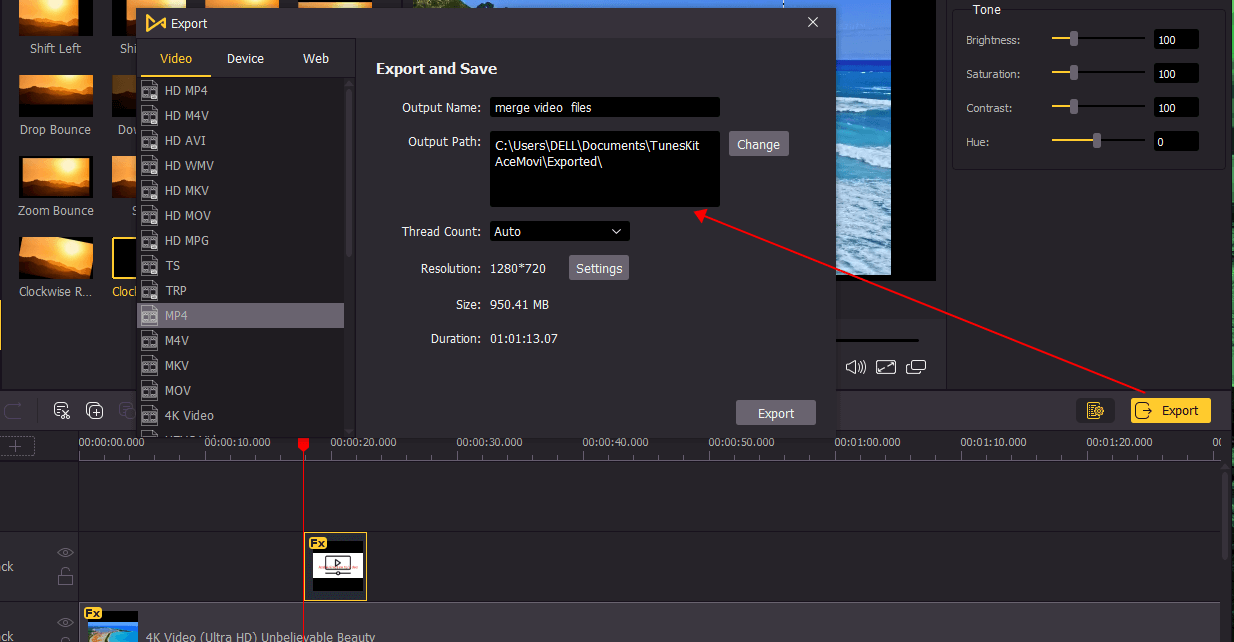Select 4K Video export format
The height and width of the screenshot is (642, 1234).
[x=240, y=415]
